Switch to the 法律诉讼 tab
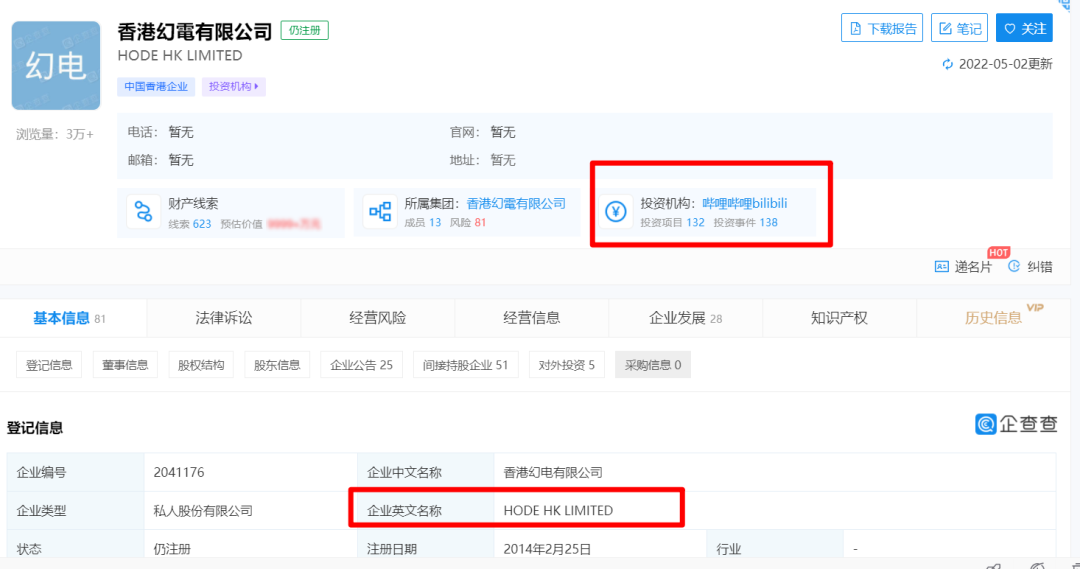The height and width of the screenshot is (569, 1080). click(x=224, y=318)
